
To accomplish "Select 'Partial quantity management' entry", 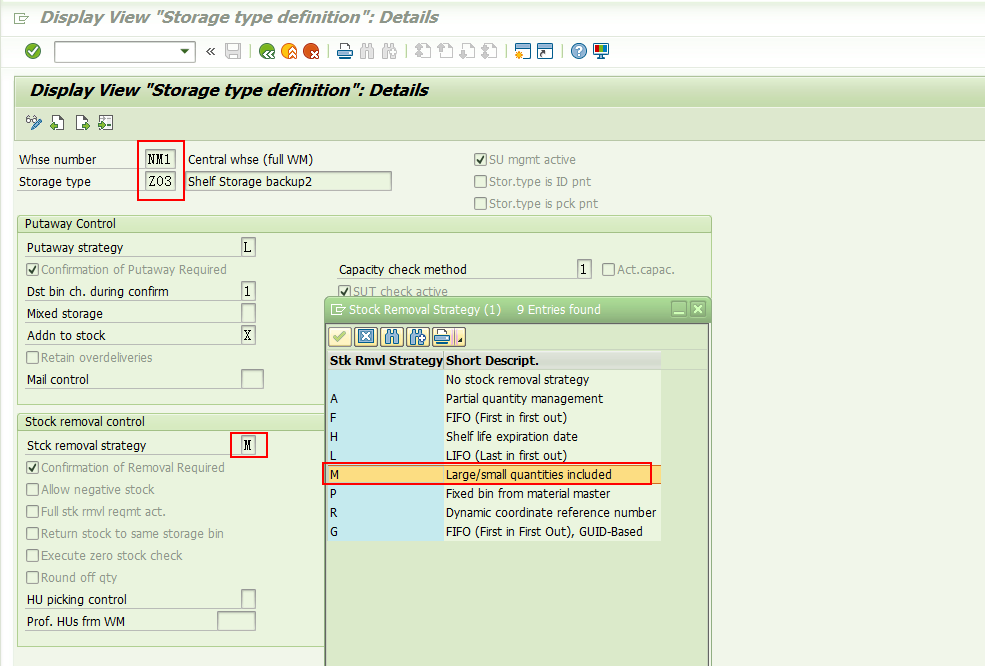I will click(x=494, y=398).
